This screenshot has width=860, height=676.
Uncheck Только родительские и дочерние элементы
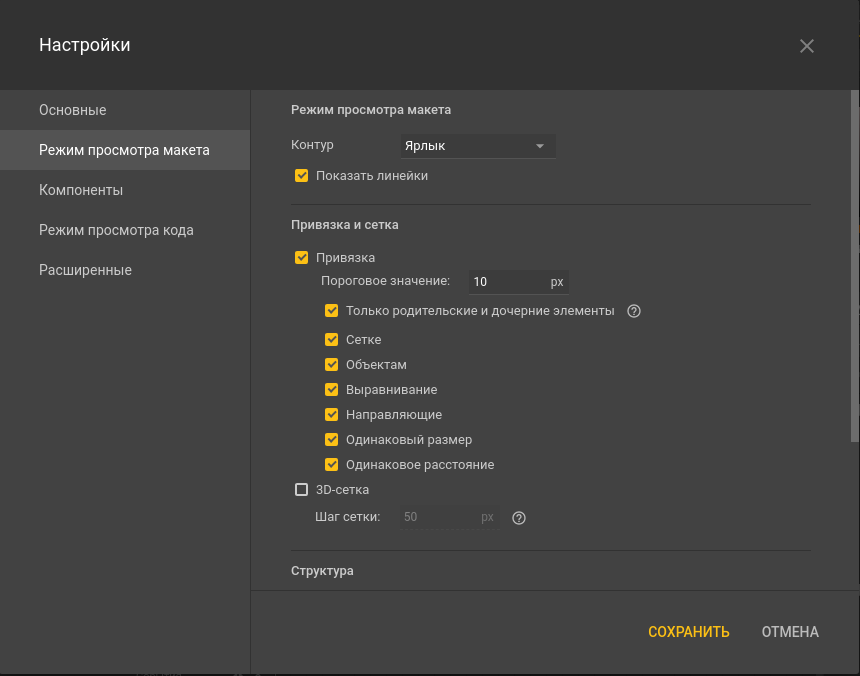[332, 311]
